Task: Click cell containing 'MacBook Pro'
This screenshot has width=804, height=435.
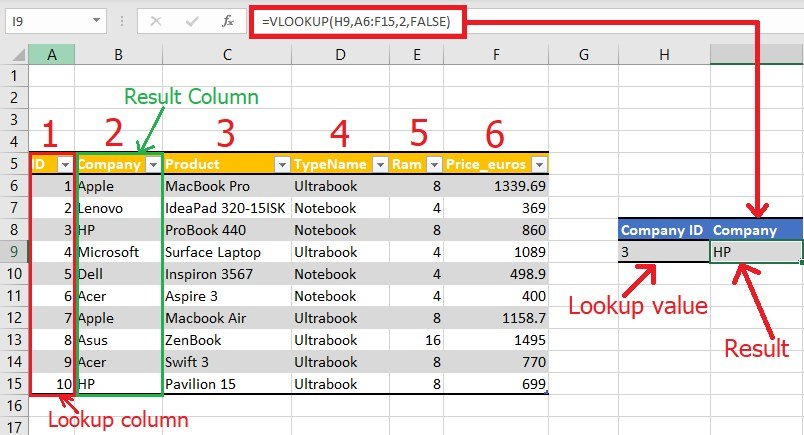Action: tap(227, 186)
